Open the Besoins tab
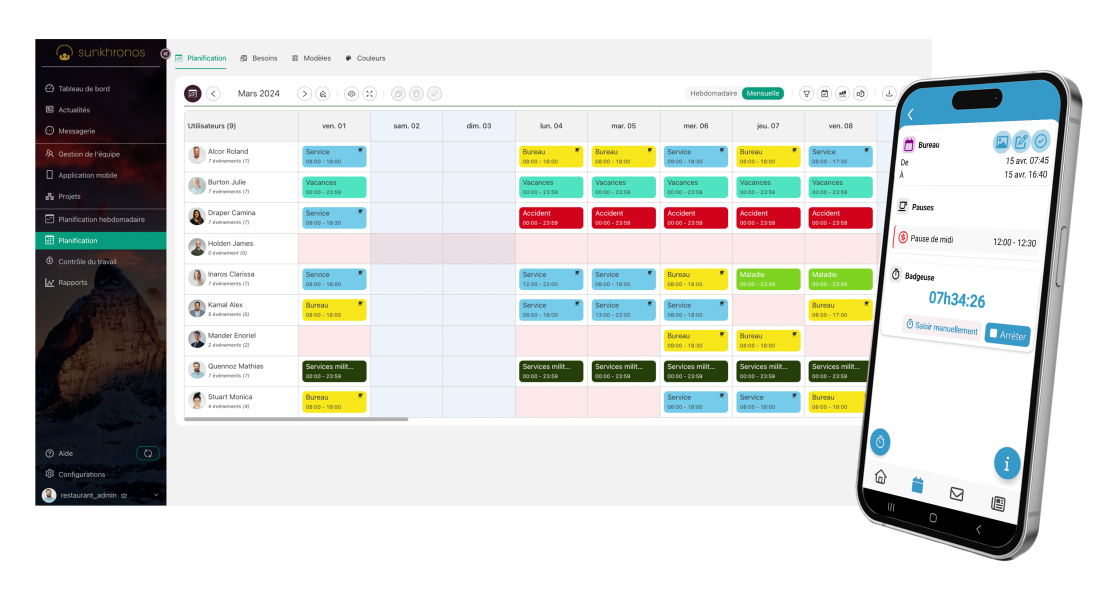This screenshot has width=1109, height=600. [x=259, y=58]
